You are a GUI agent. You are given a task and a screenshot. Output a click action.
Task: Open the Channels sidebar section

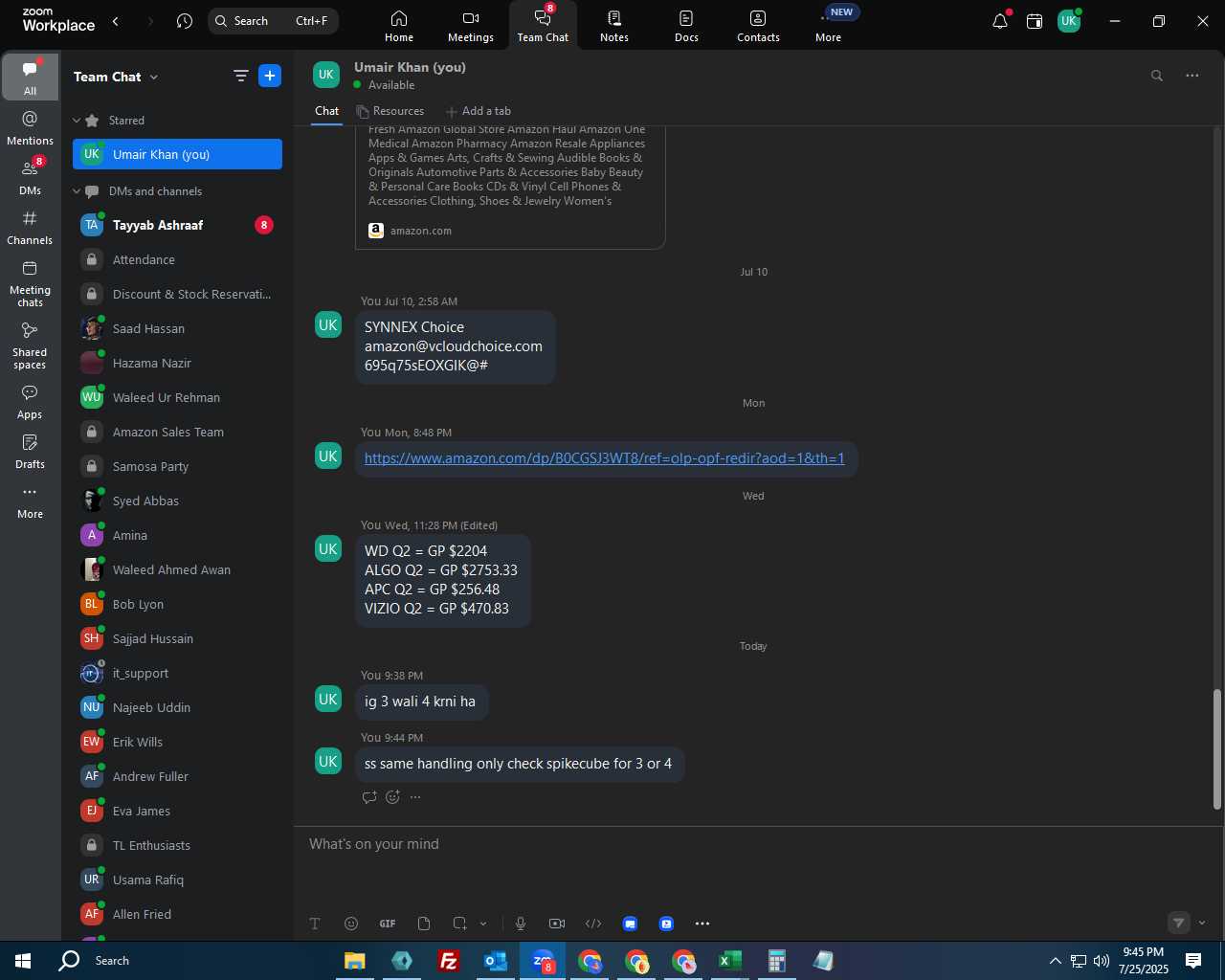click(x=30, y=228)
